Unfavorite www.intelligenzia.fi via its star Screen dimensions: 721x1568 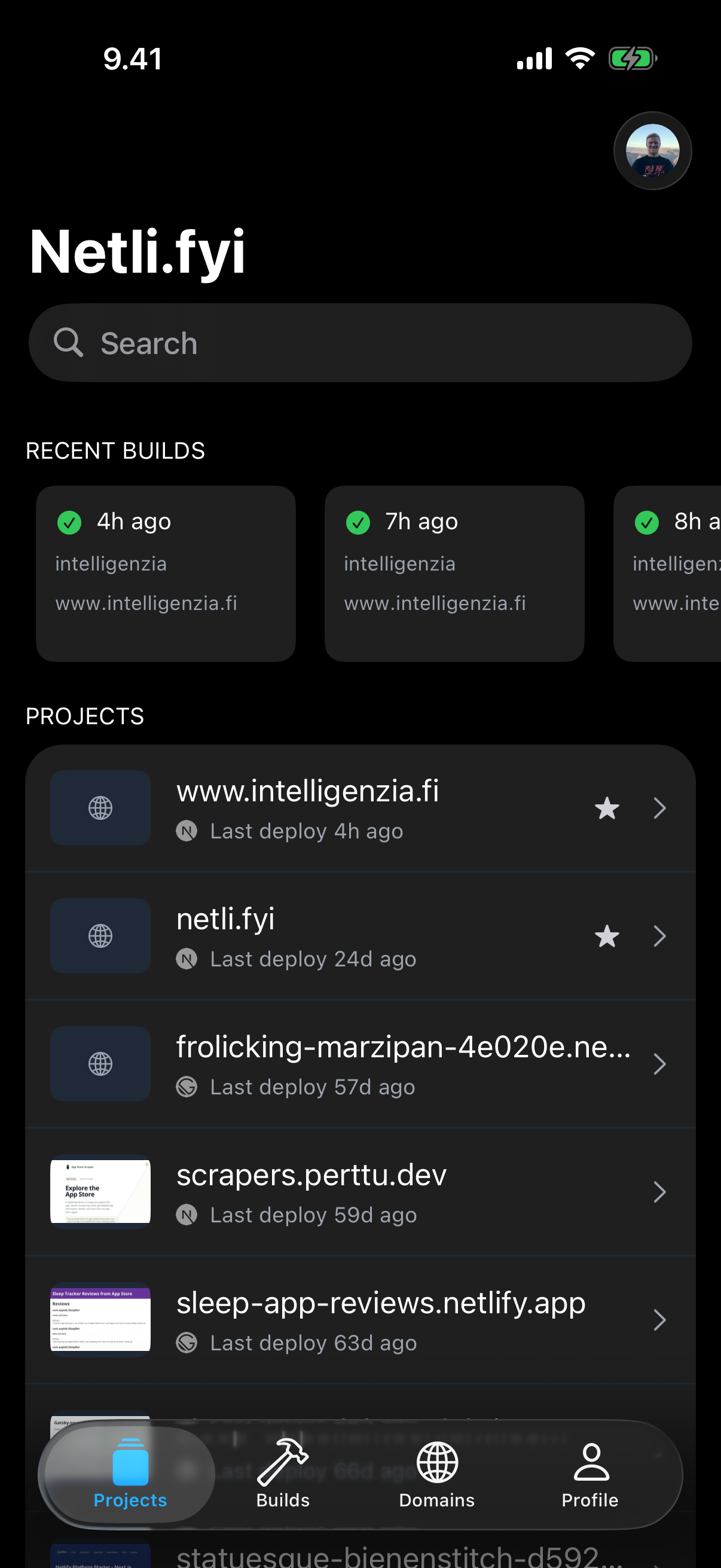click(x=606, y=808)
